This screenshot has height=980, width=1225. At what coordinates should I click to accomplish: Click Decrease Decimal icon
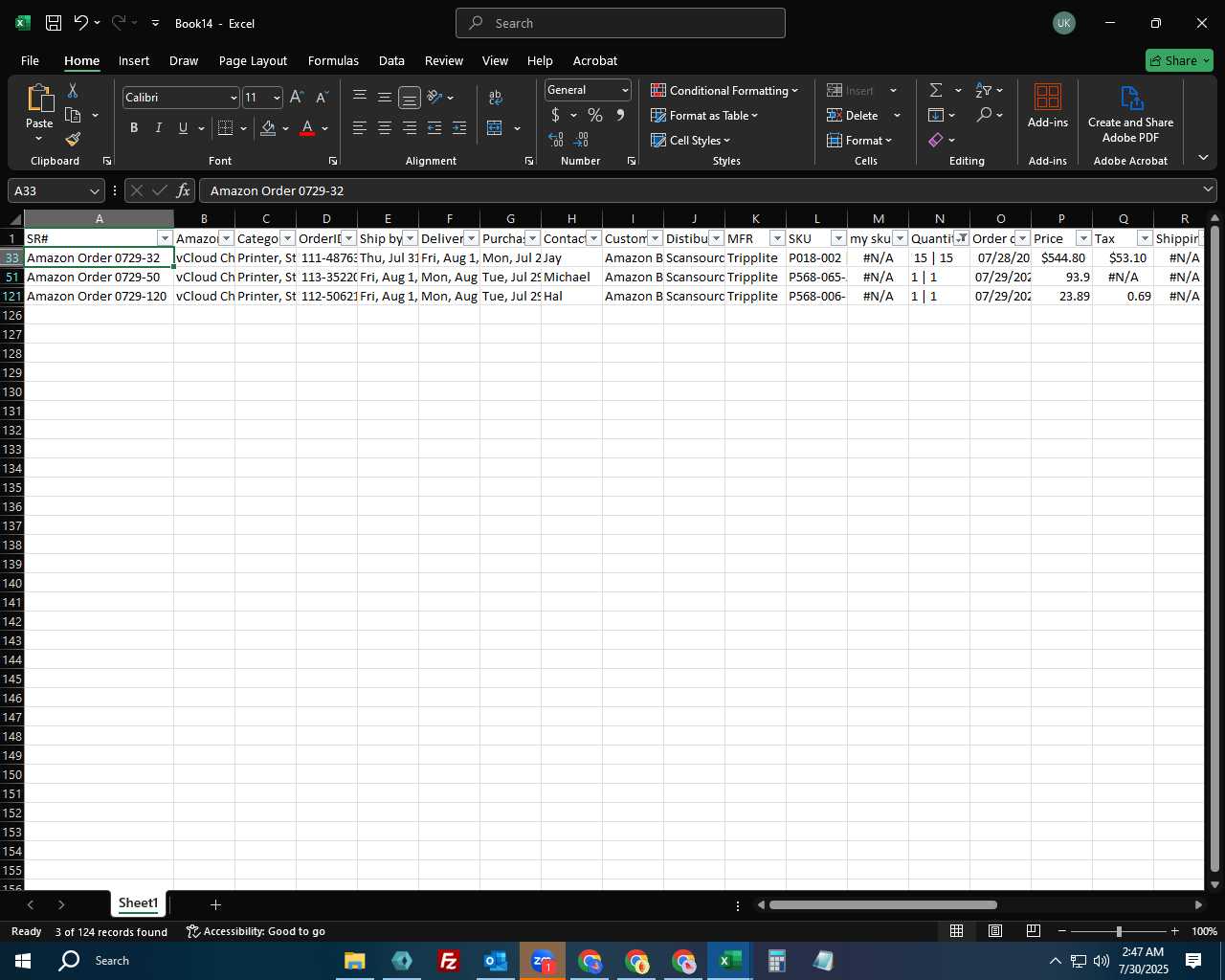click(582, 141)
